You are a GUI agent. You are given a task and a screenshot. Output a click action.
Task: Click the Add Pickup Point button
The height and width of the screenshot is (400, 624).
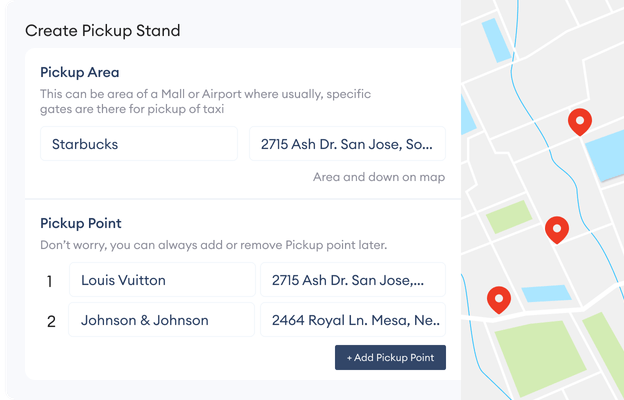(390, 357)
